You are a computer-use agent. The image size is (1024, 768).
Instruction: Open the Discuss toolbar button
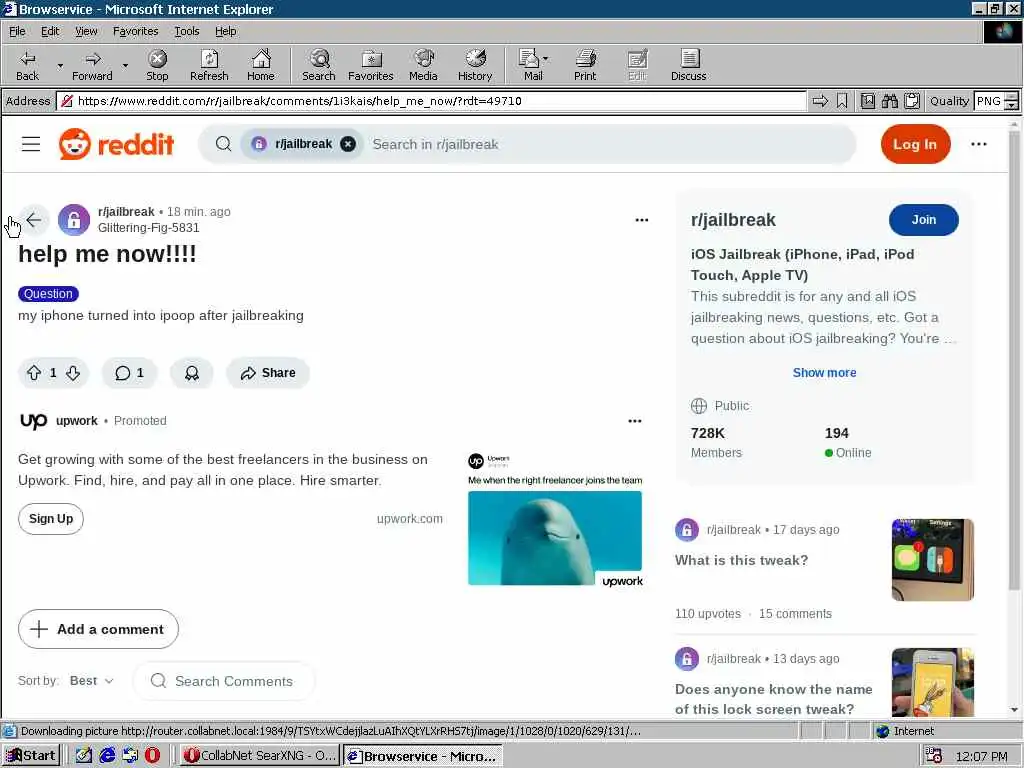click(x=688, y=65)
